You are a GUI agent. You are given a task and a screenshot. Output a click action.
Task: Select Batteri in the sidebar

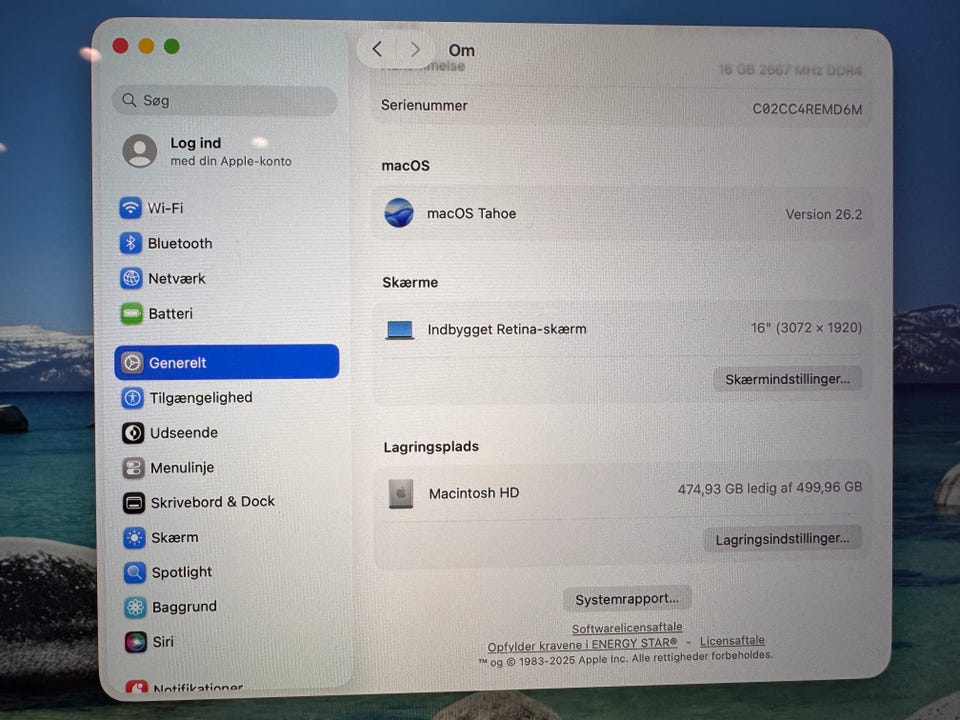pyautogui.click(x=227, y=313)
